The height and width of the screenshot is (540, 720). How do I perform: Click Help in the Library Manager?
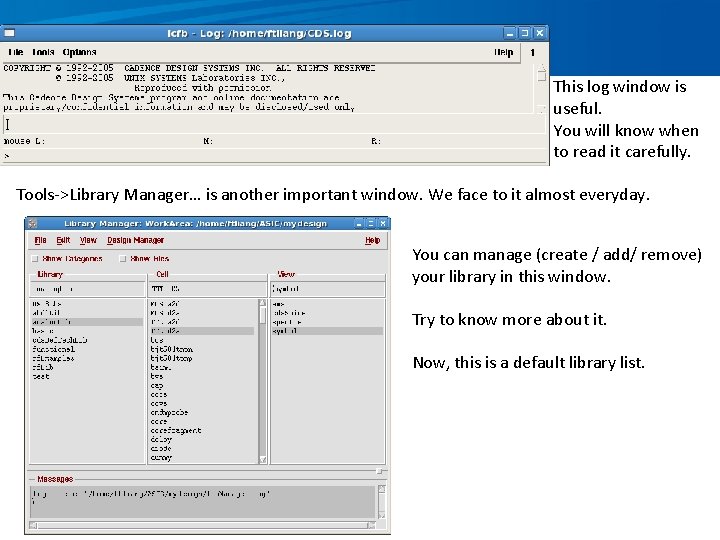point(372,240)
